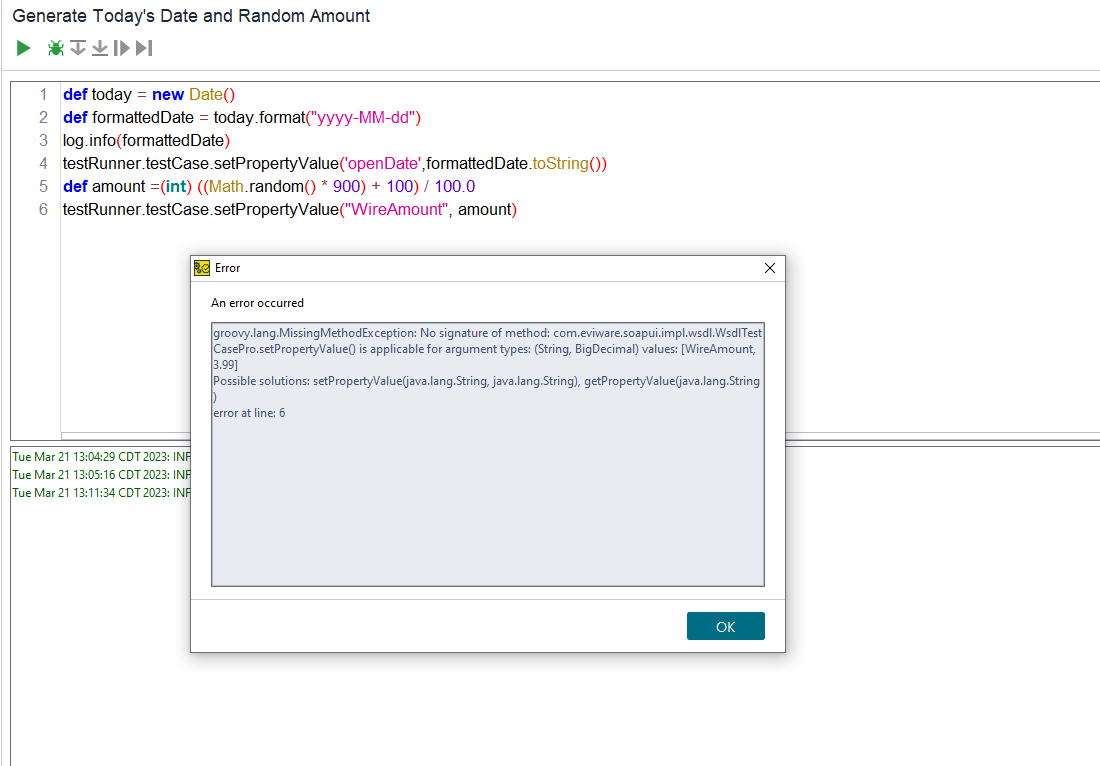This screenshot has width=1100, height=766.
Task: Click the Resume execution debug icon
Action: pyautogui.click(x=122, y=48)
